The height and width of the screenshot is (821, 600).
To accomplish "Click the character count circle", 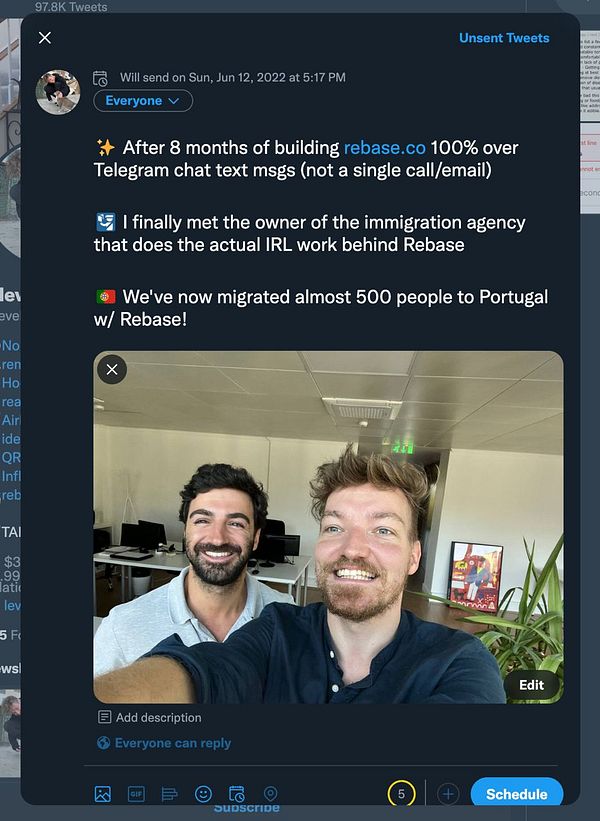I will tap(401, 794).
